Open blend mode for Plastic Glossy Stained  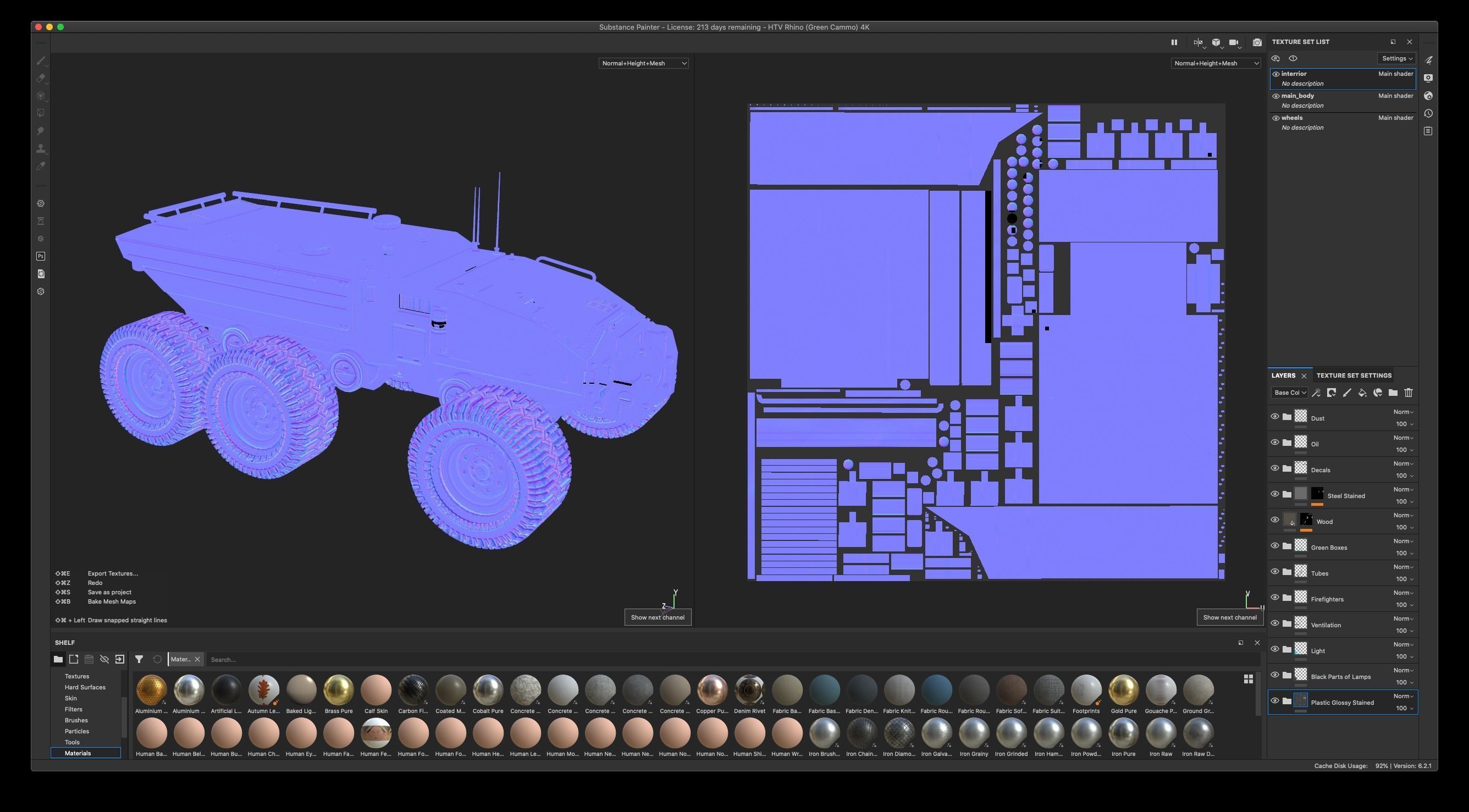click(1404, 696)
